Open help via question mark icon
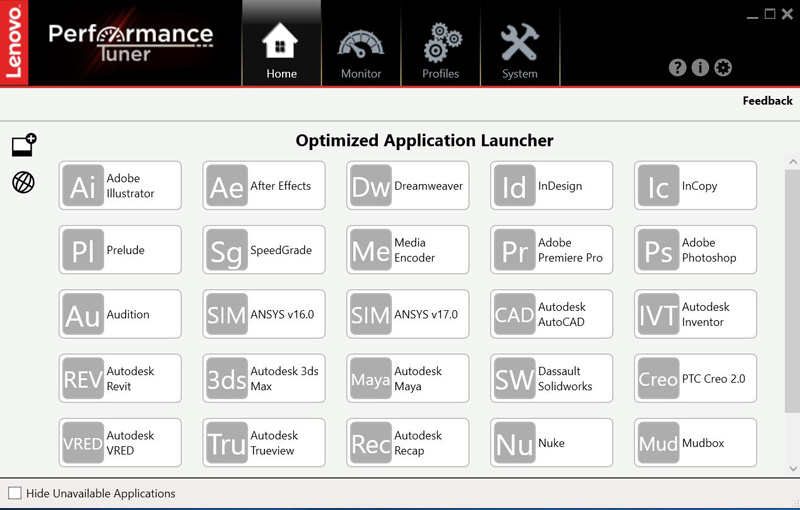This screenshot has width=800, height=510. [x=678, y=67]
